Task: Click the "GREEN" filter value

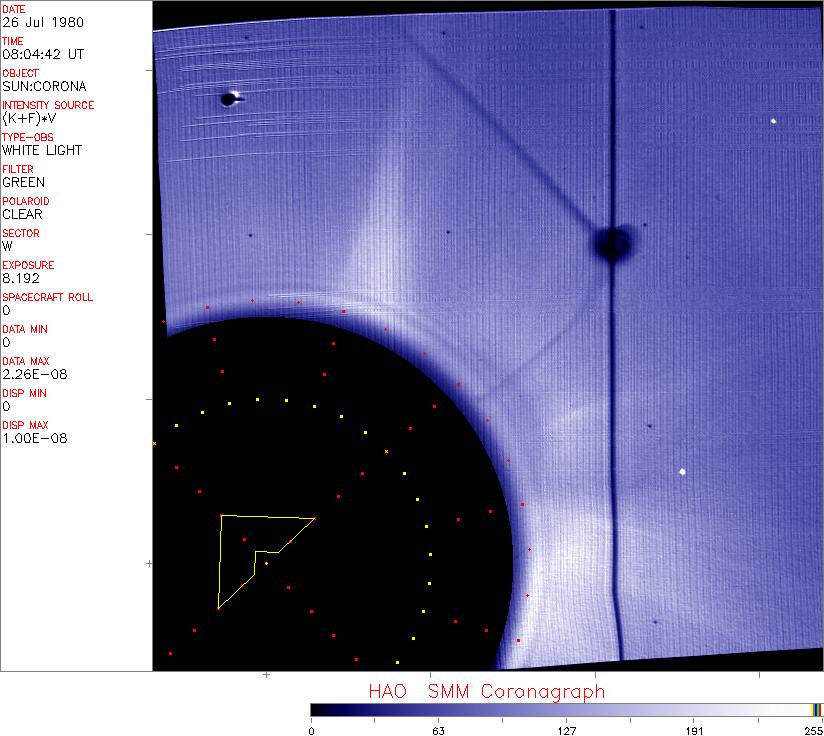Action: pos(23,182)
